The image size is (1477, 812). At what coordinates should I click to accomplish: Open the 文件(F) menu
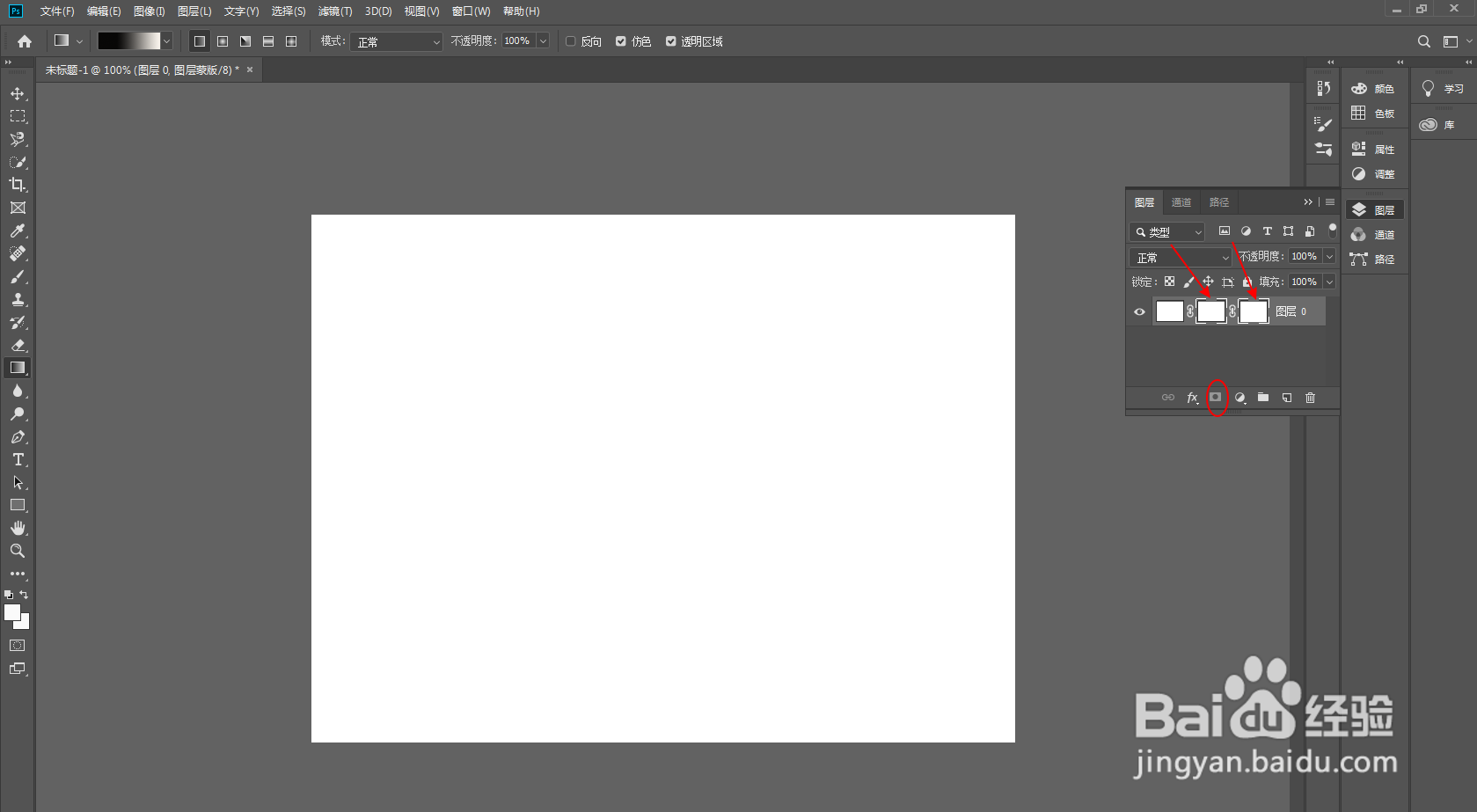tap(57, 11)
